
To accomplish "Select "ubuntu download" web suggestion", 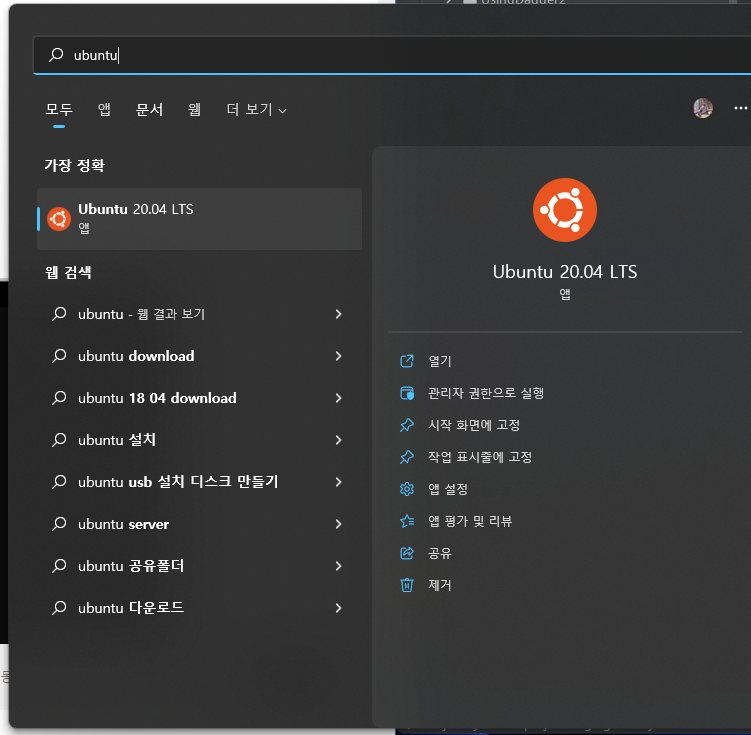I will 199,356.
